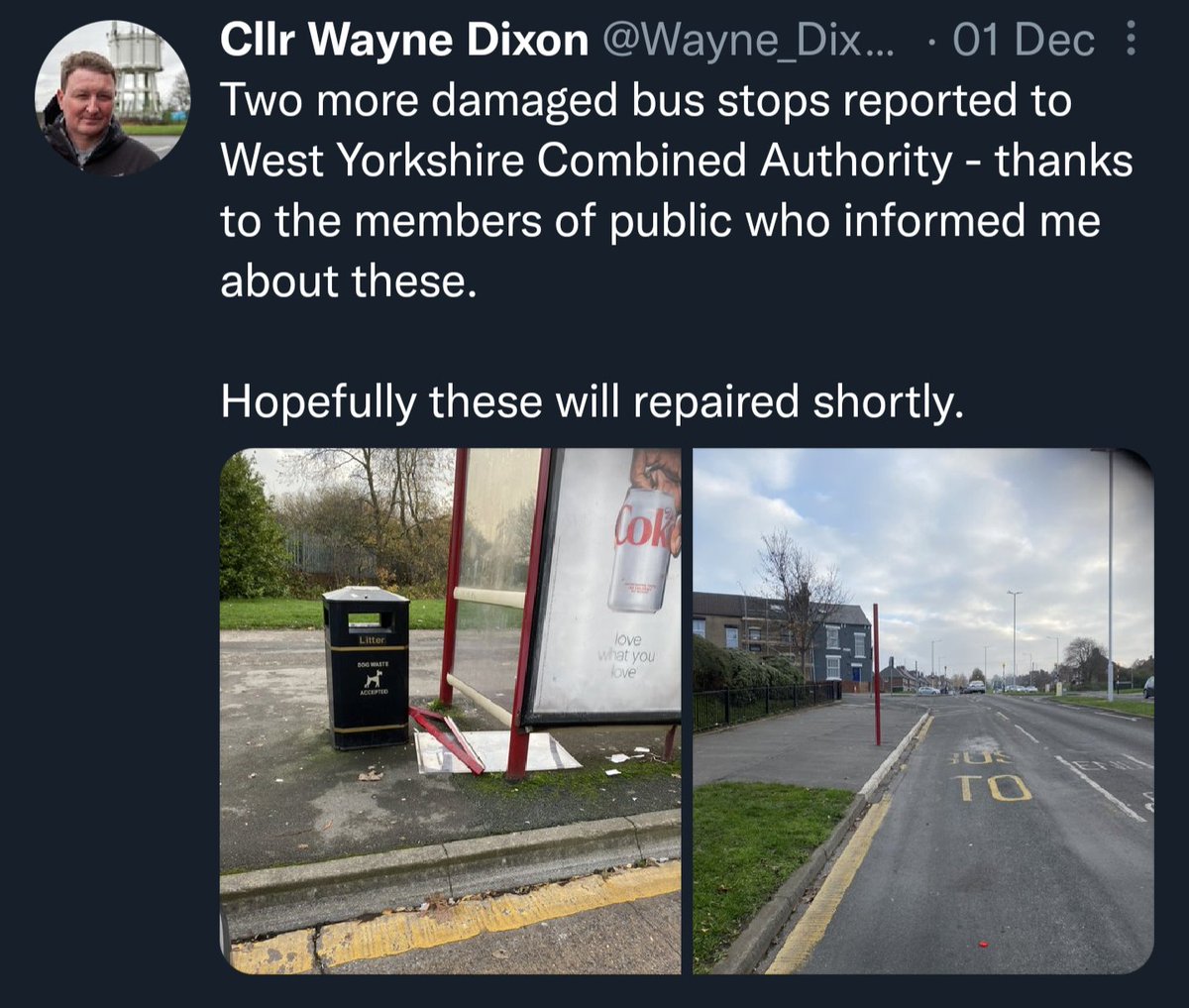Open the left photo of damaged bus shelter

click(451, 711)
